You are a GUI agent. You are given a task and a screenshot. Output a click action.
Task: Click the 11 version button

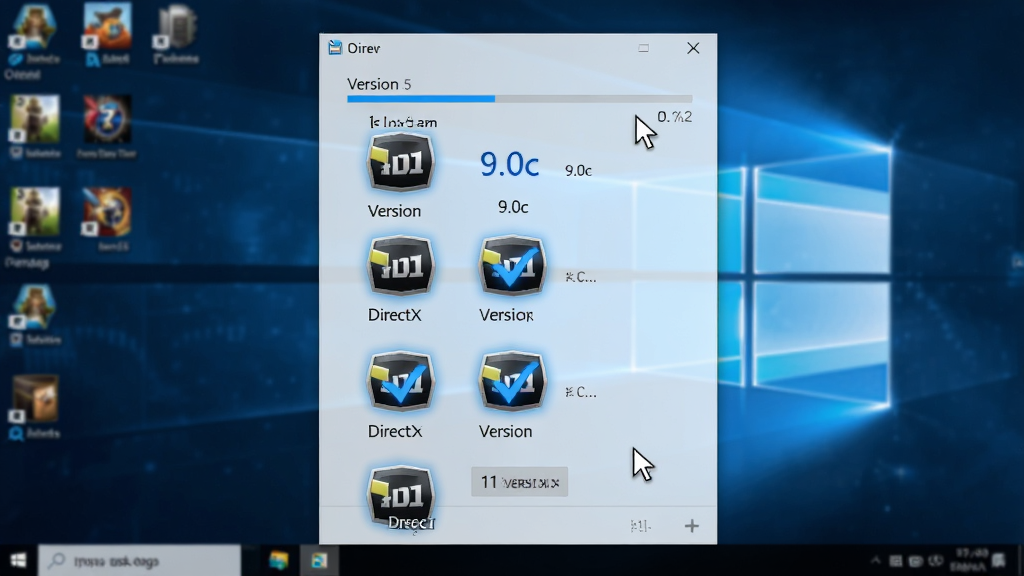pyautogui.click(x=519, y=482)
